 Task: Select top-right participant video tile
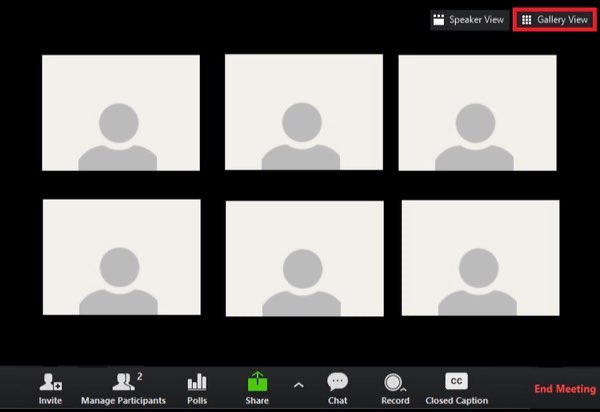click(x=478, y=113)
